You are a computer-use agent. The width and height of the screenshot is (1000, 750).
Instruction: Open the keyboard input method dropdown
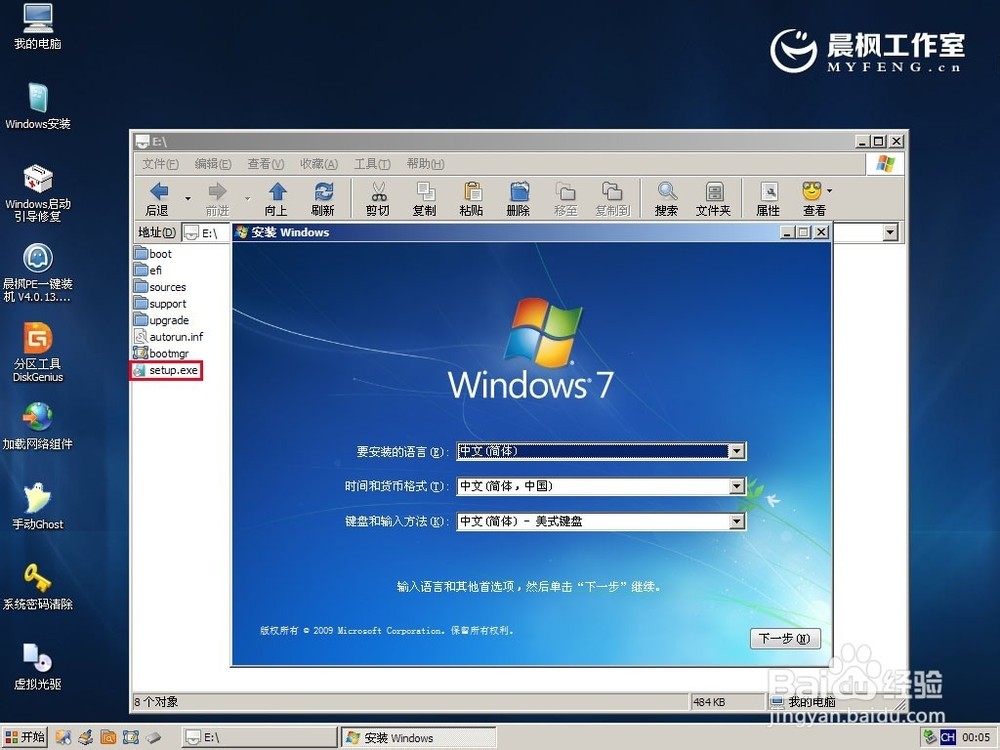[737, 521]
